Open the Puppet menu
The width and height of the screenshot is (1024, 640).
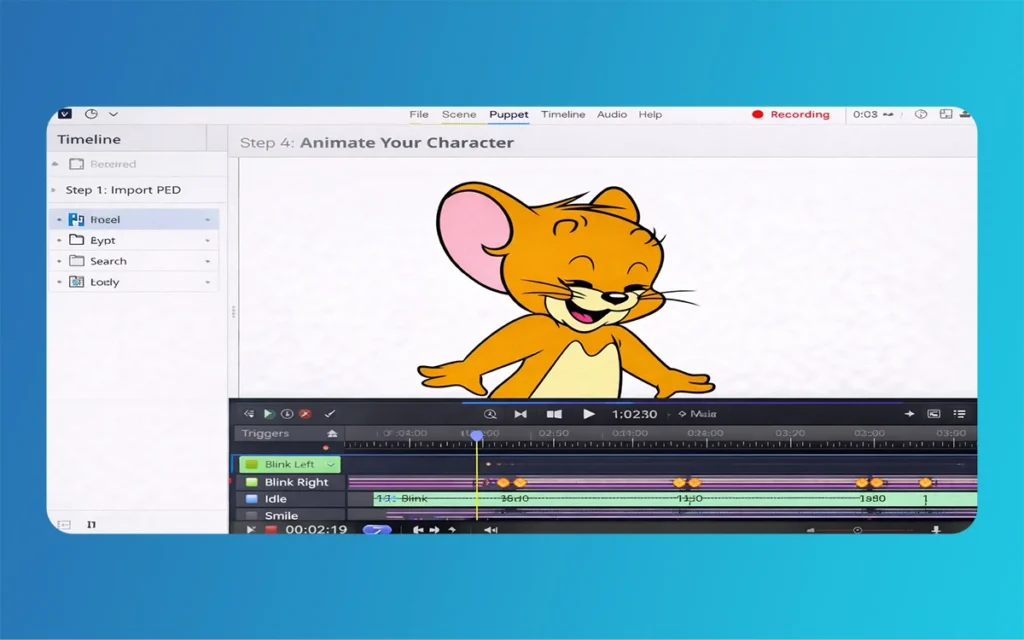[508, 115]
